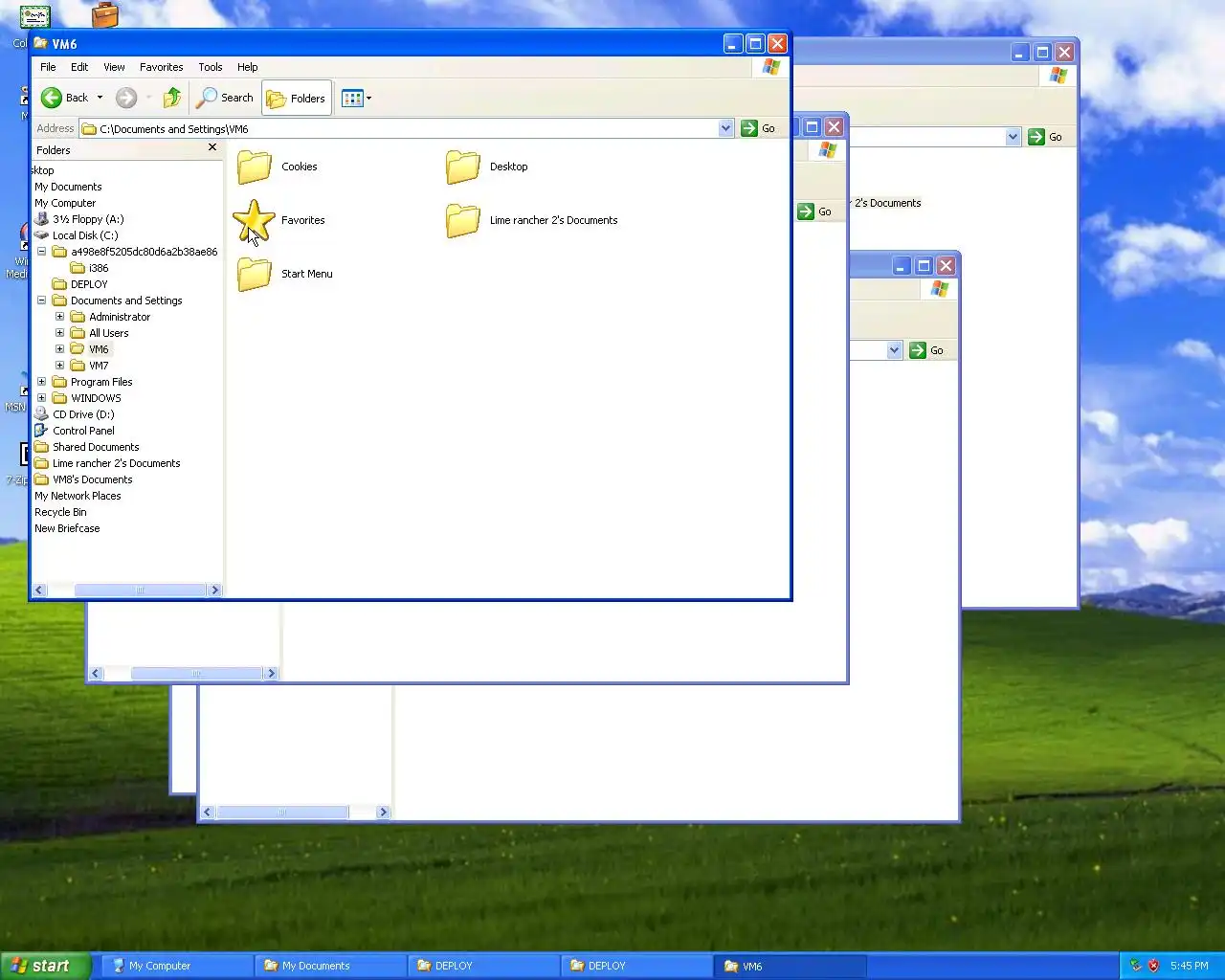This screenshot has height=980, width=1225.
Task: Open the Help menu
Action: coord(248,67)
